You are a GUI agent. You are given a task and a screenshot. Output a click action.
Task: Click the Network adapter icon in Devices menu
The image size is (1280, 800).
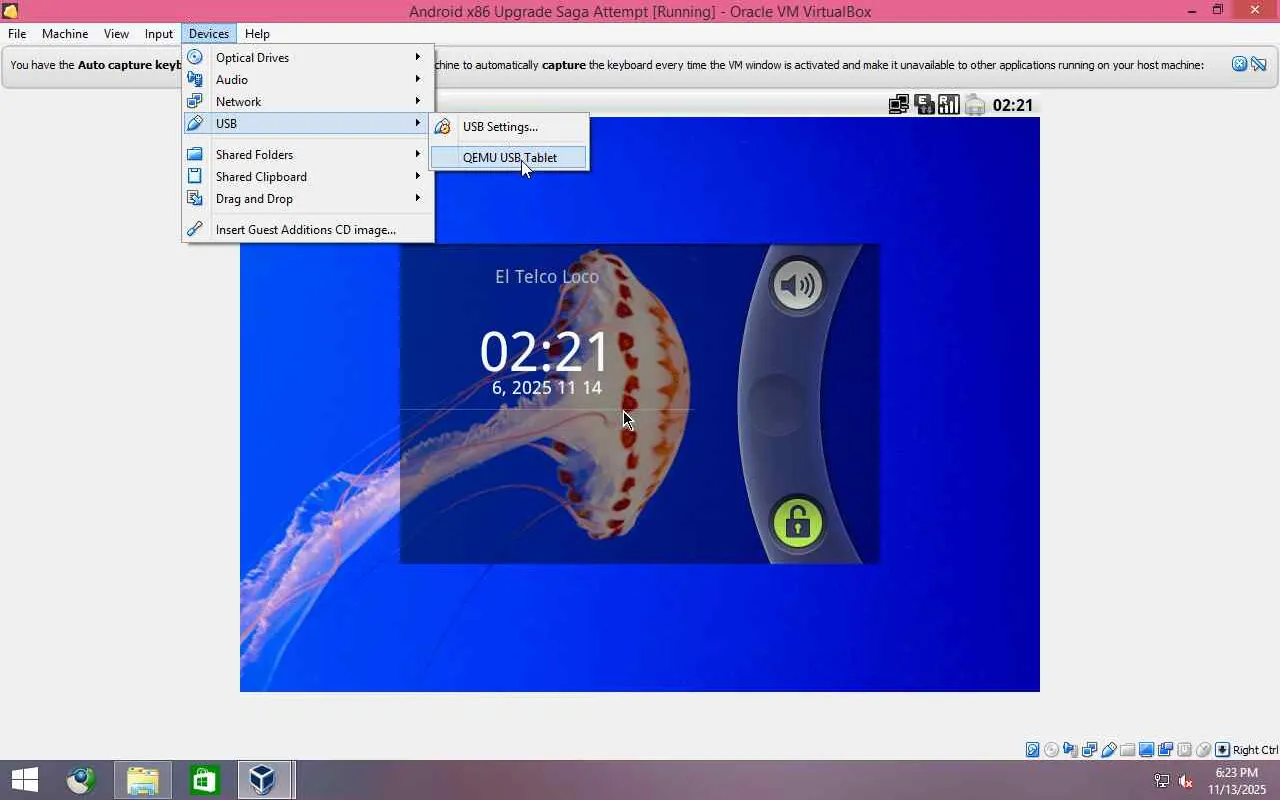click(x=195, y=101)
